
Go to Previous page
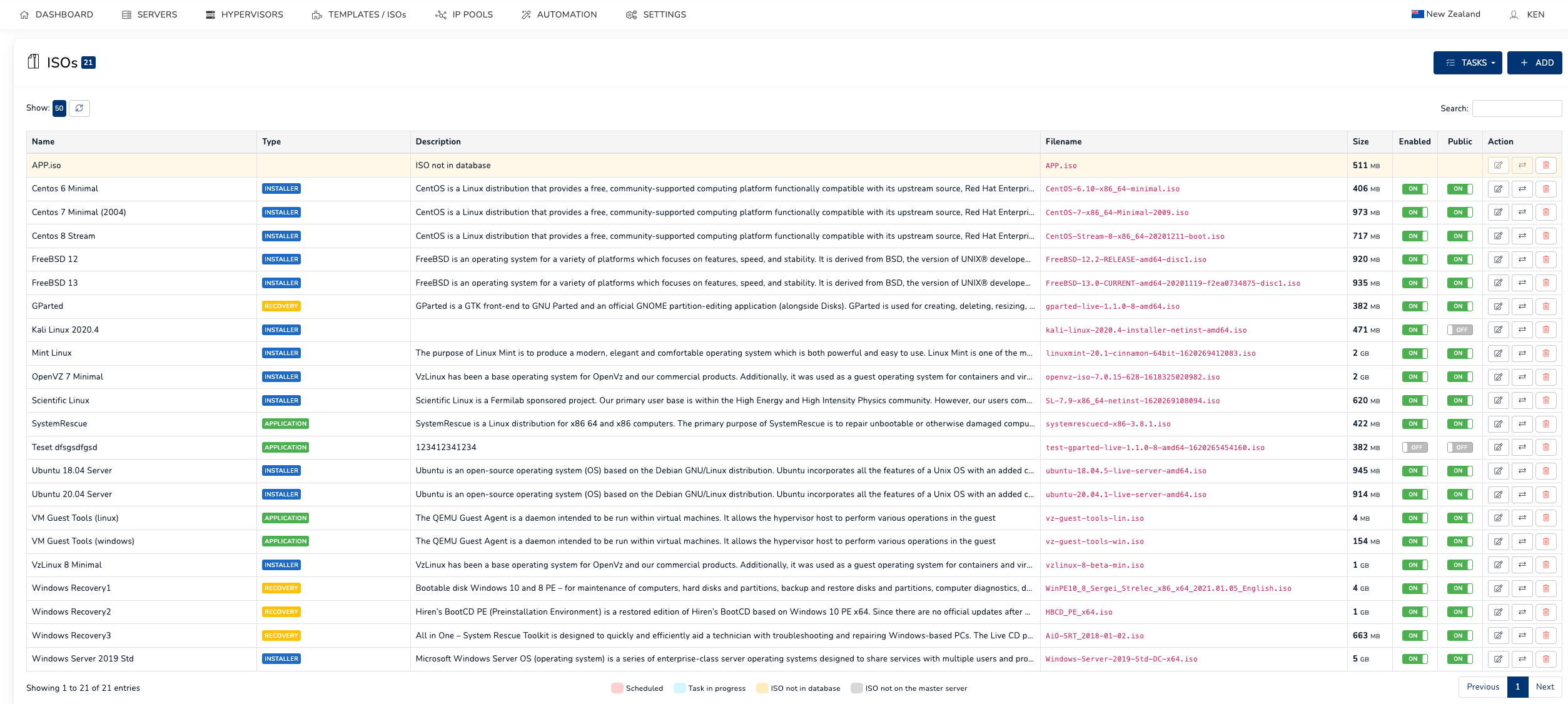coord(1483,687)
